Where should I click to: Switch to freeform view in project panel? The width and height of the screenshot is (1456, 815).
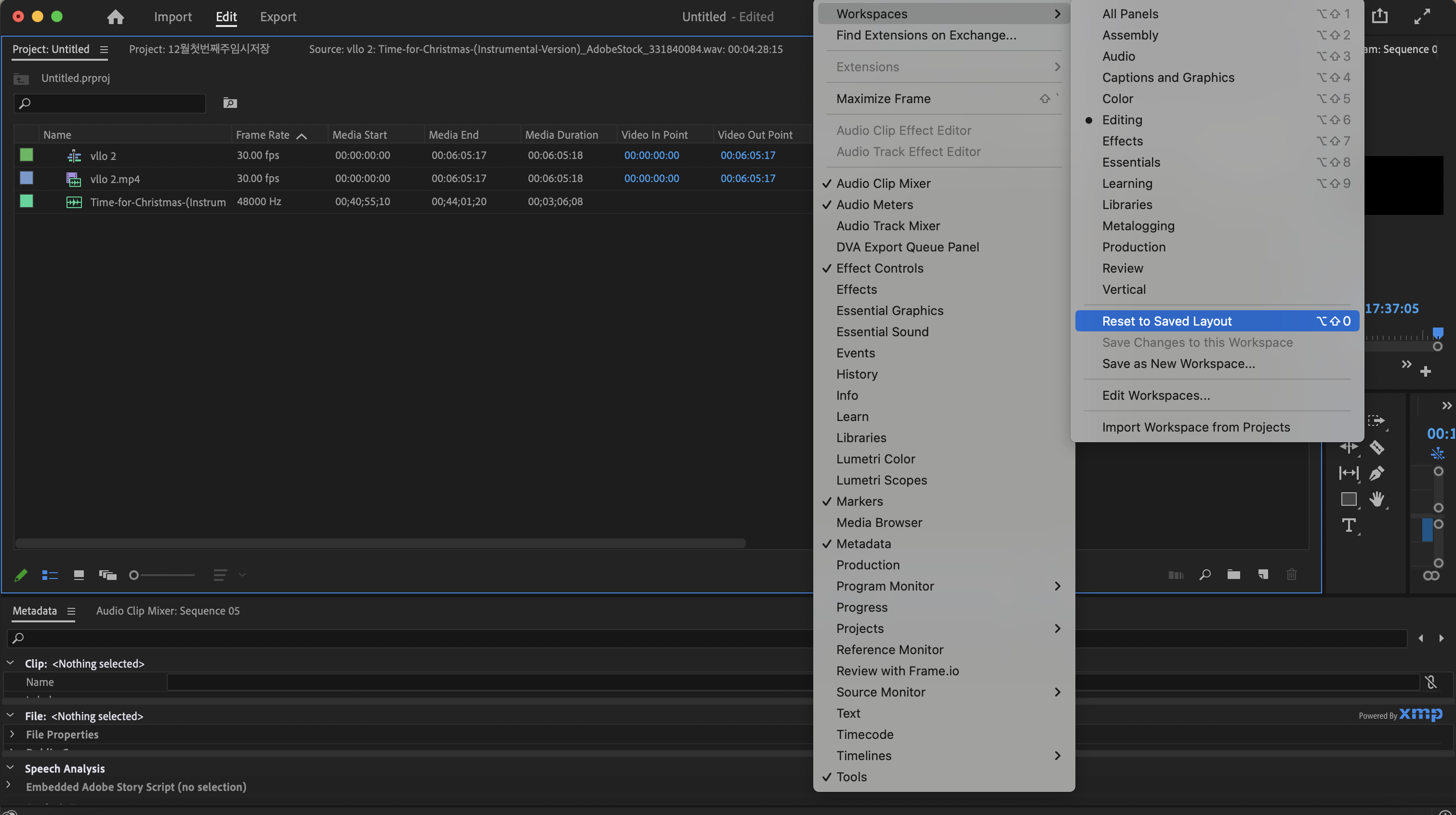pos(107,575)
